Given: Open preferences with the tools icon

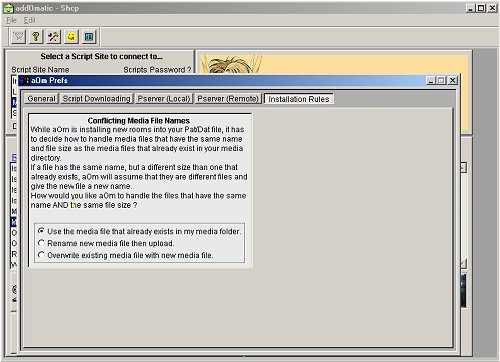Looking at the screenshot, I should [x=54, y=36].
